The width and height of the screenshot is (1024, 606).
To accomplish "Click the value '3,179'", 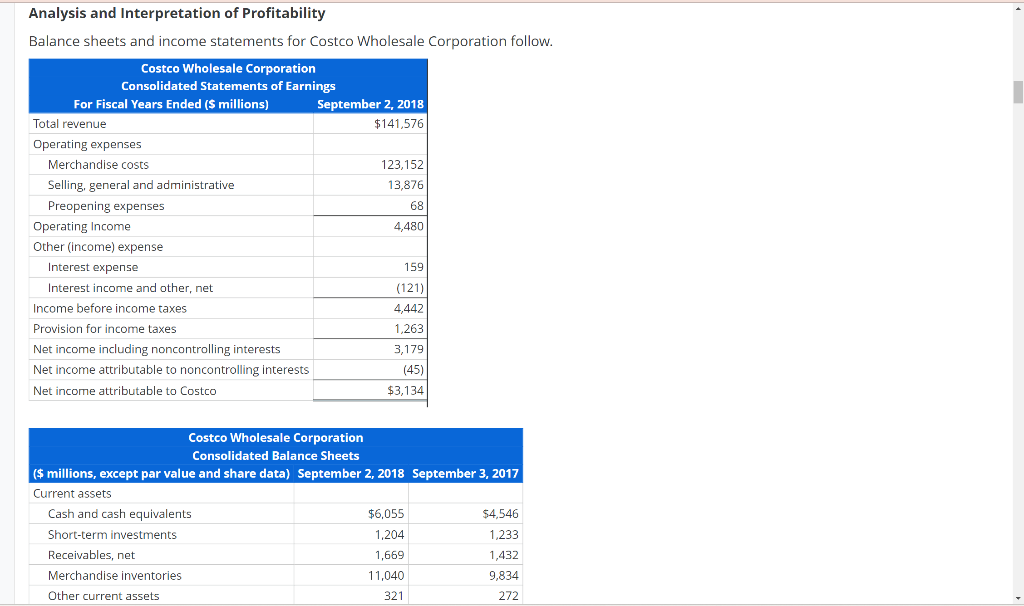I will point(409,349).
